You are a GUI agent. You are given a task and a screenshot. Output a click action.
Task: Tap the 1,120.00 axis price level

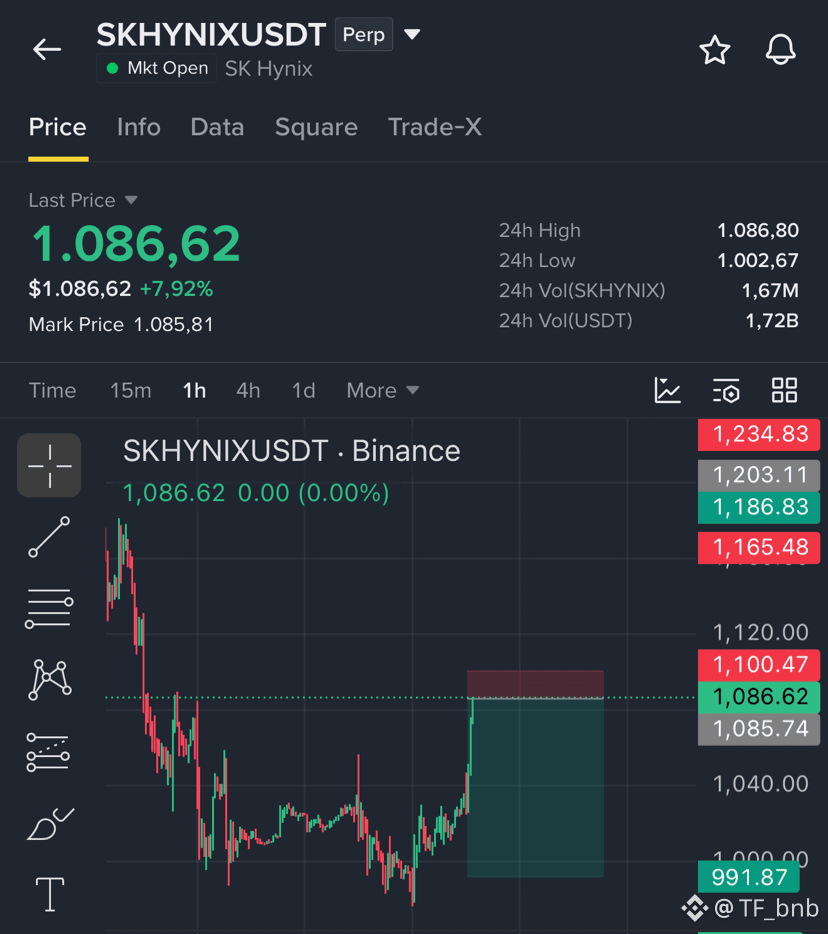click(x=761, y=633)
